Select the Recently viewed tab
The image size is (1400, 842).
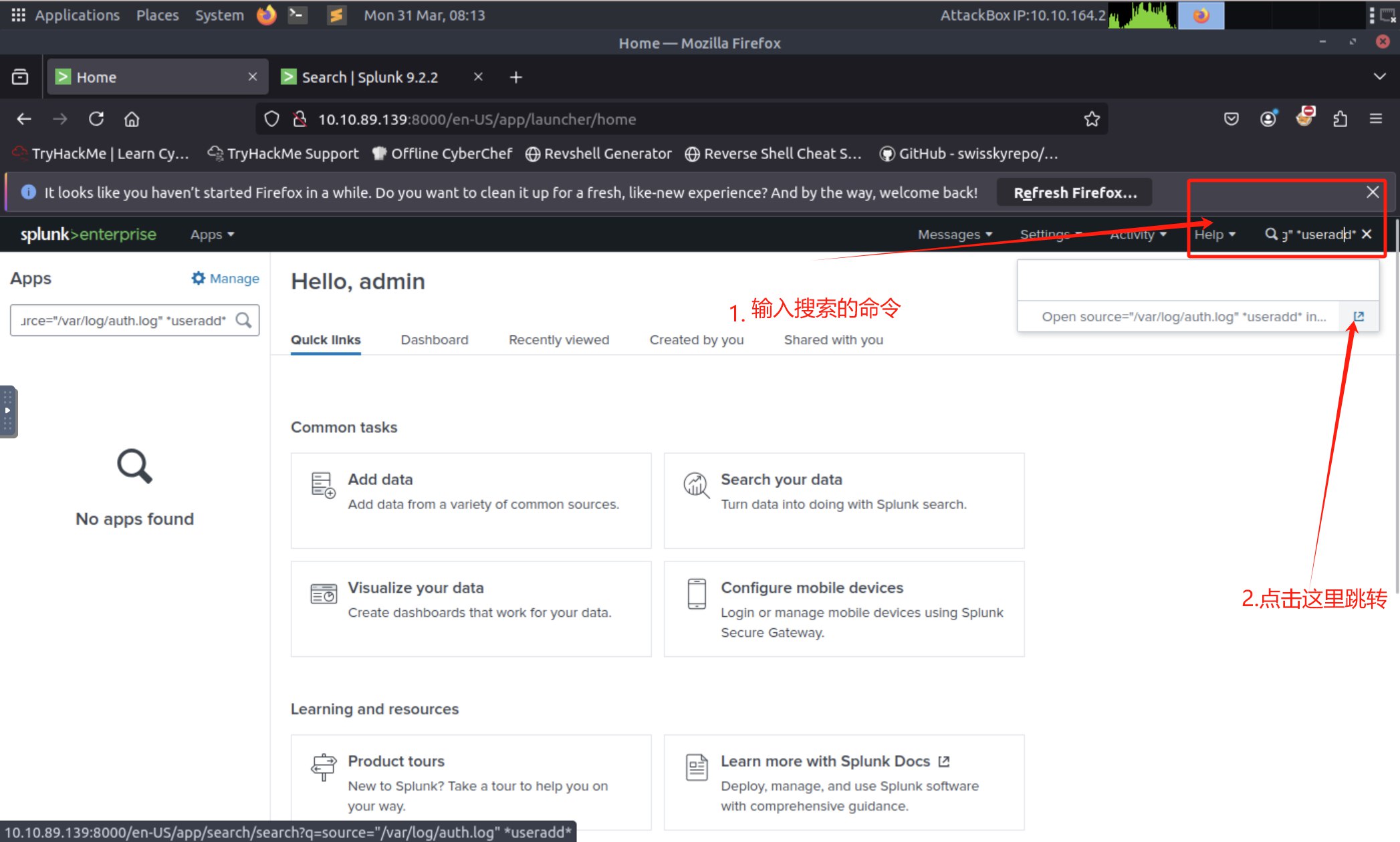point(559,339)
